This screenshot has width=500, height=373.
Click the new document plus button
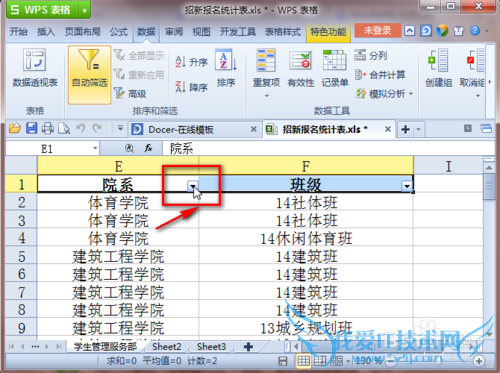pyautogui.click(x=405, y=129)
